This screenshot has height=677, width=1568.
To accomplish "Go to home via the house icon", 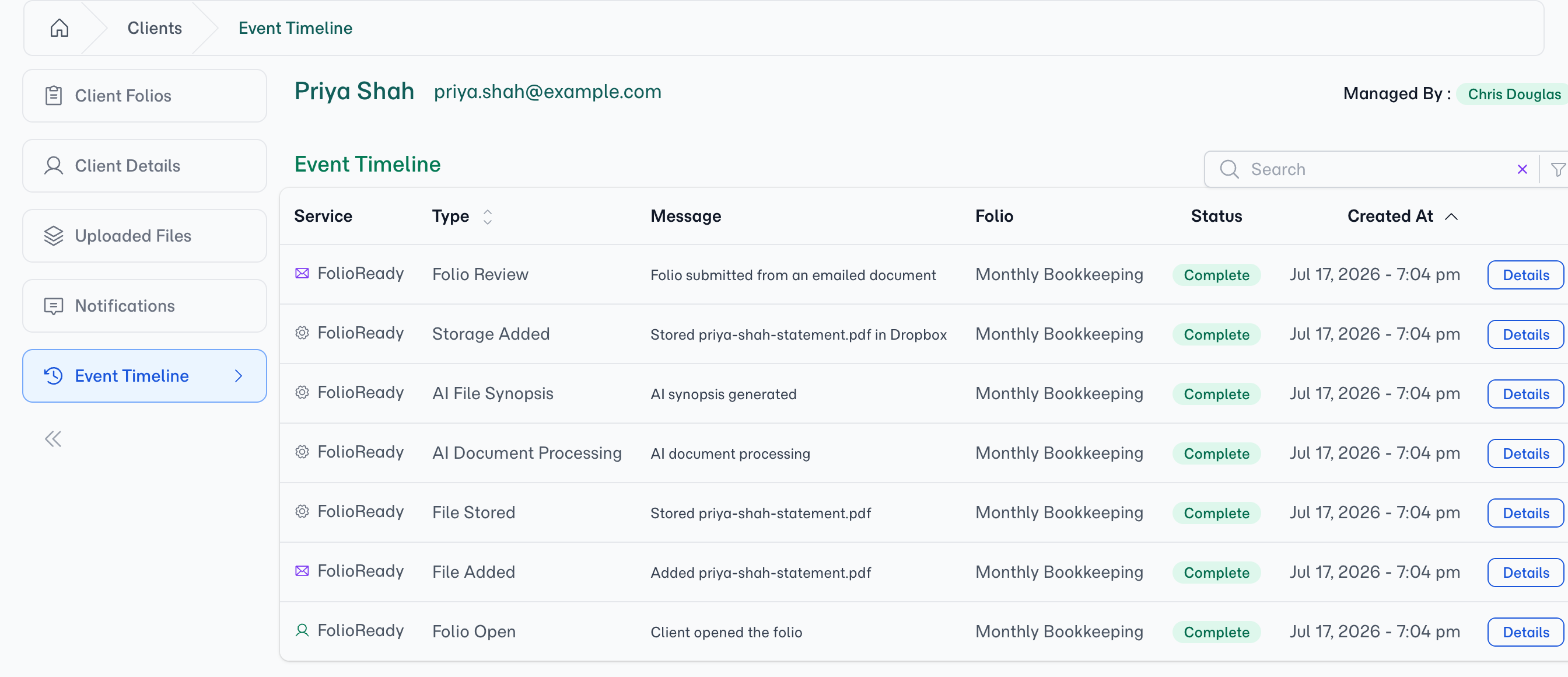I will tap(59, 28).
